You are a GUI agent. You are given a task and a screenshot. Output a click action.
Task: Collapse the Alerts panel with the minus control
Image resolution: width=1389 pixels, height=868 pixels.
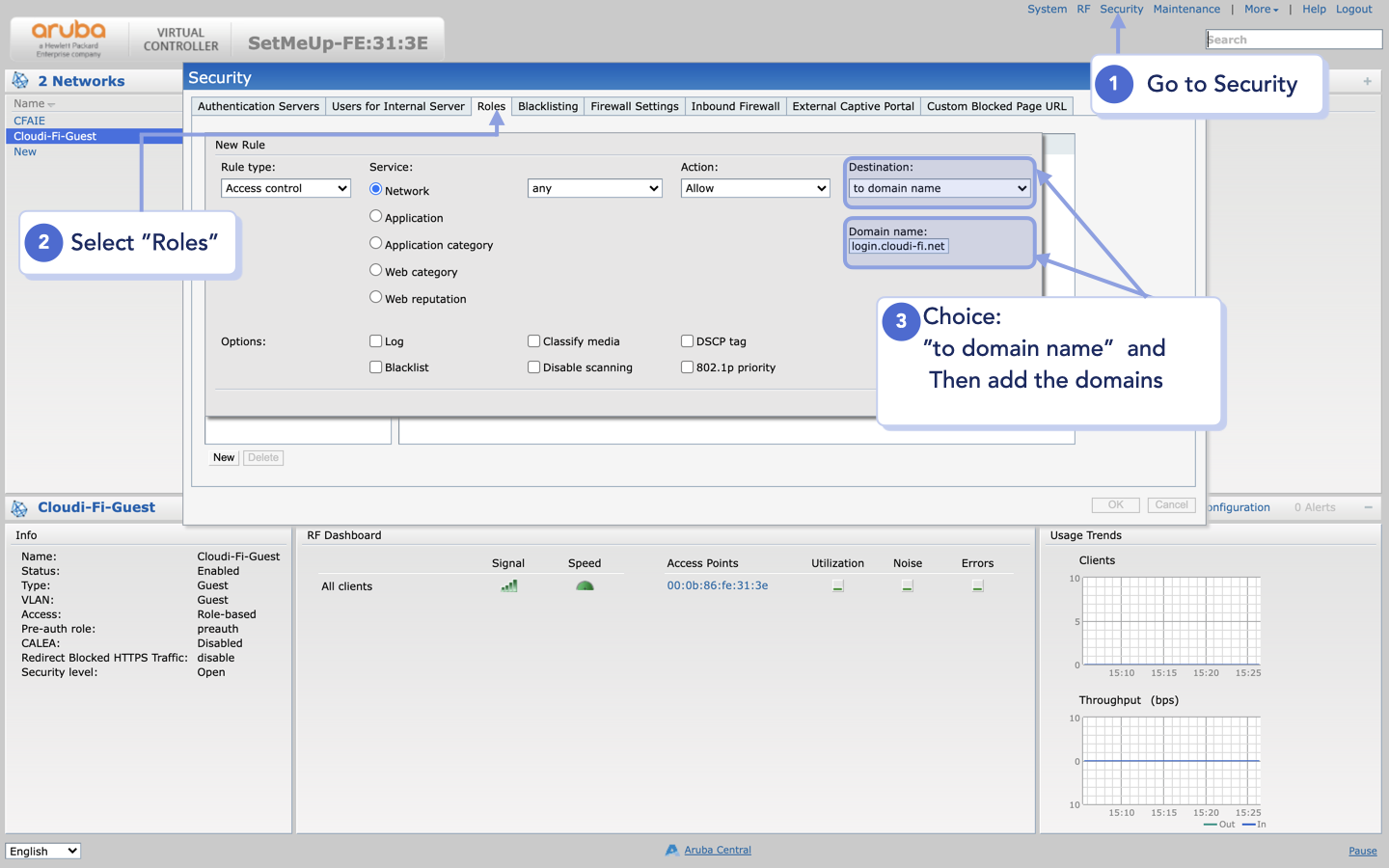[x=1368, y=507]
